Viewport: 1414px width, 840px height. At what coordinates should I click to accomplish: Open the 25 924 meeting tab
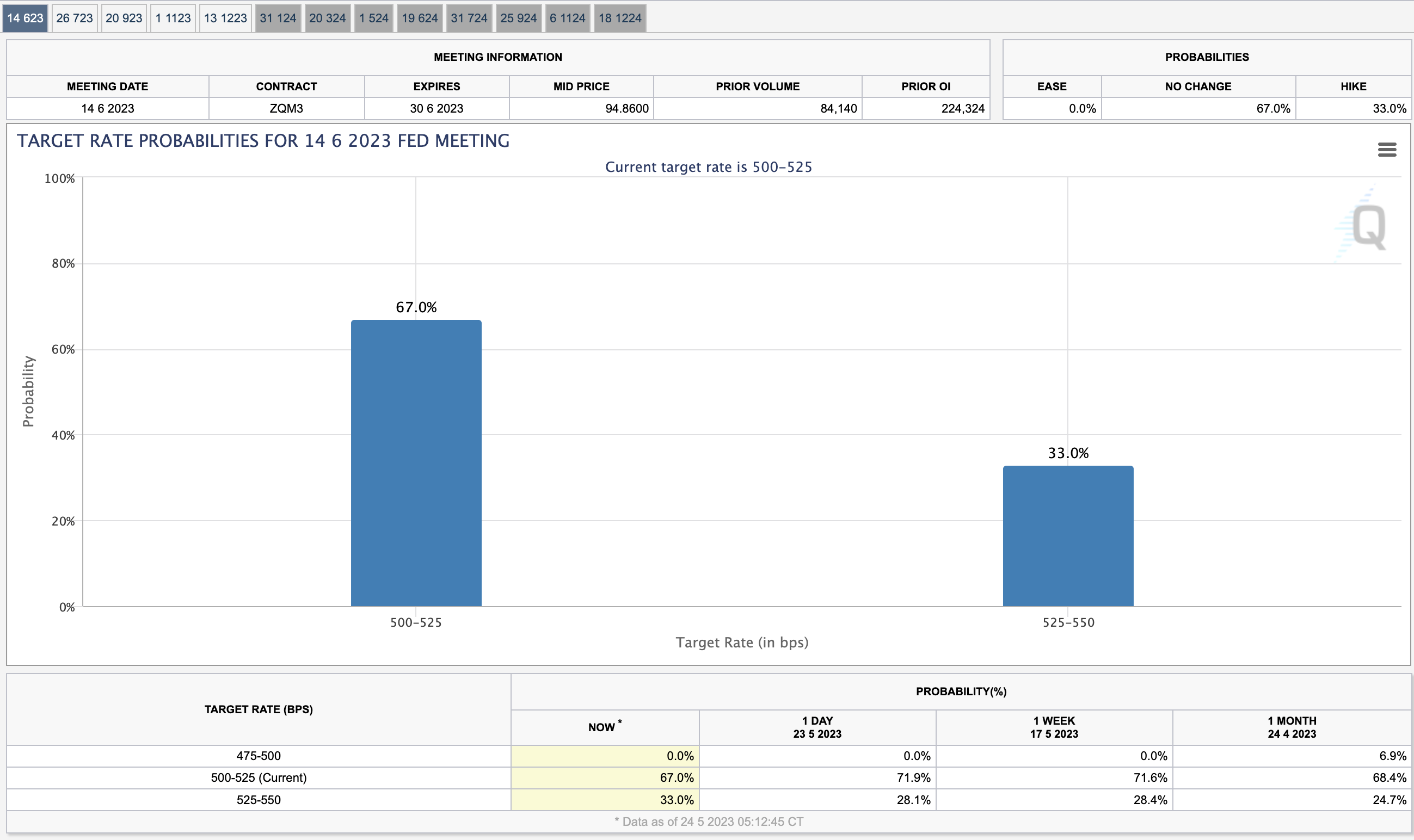(x=518, y=18)
